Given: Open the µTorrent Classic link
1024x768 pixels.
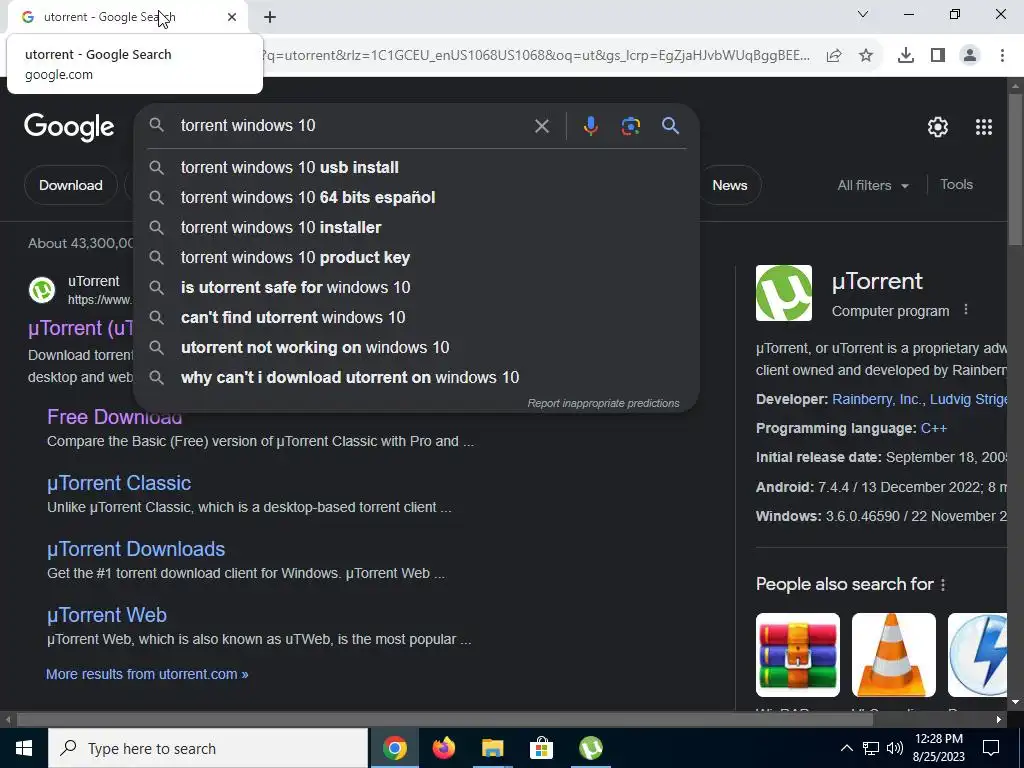Looking at the screenshot, I should (x=119, y=483).
